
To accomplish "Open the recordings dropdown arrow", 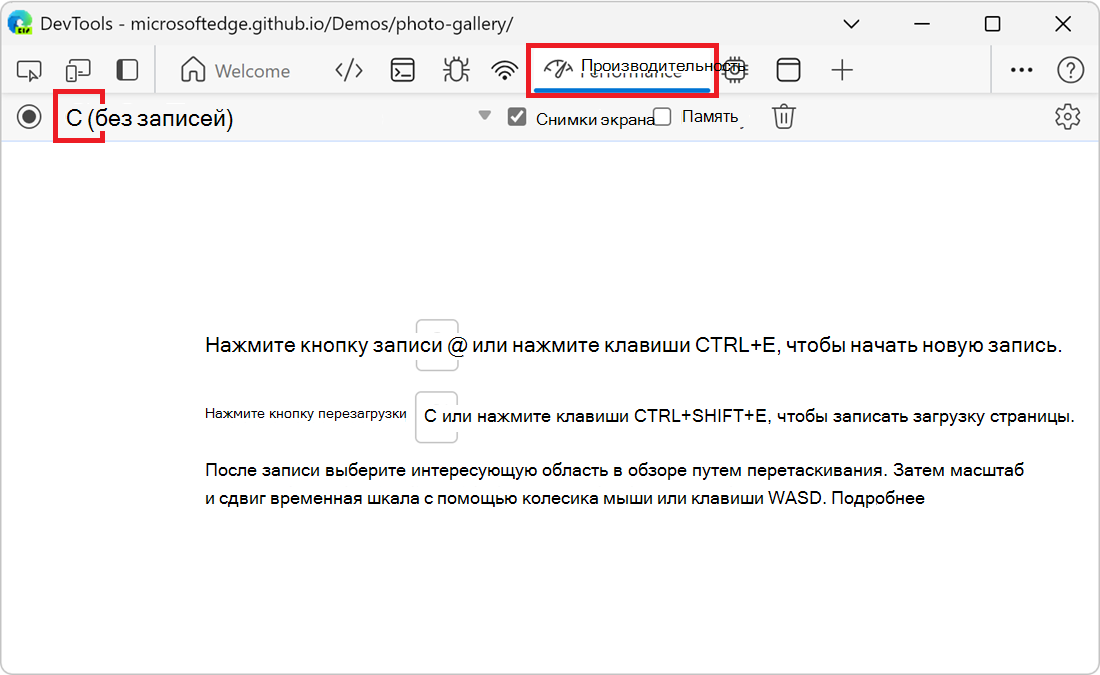I will (484, 116).
